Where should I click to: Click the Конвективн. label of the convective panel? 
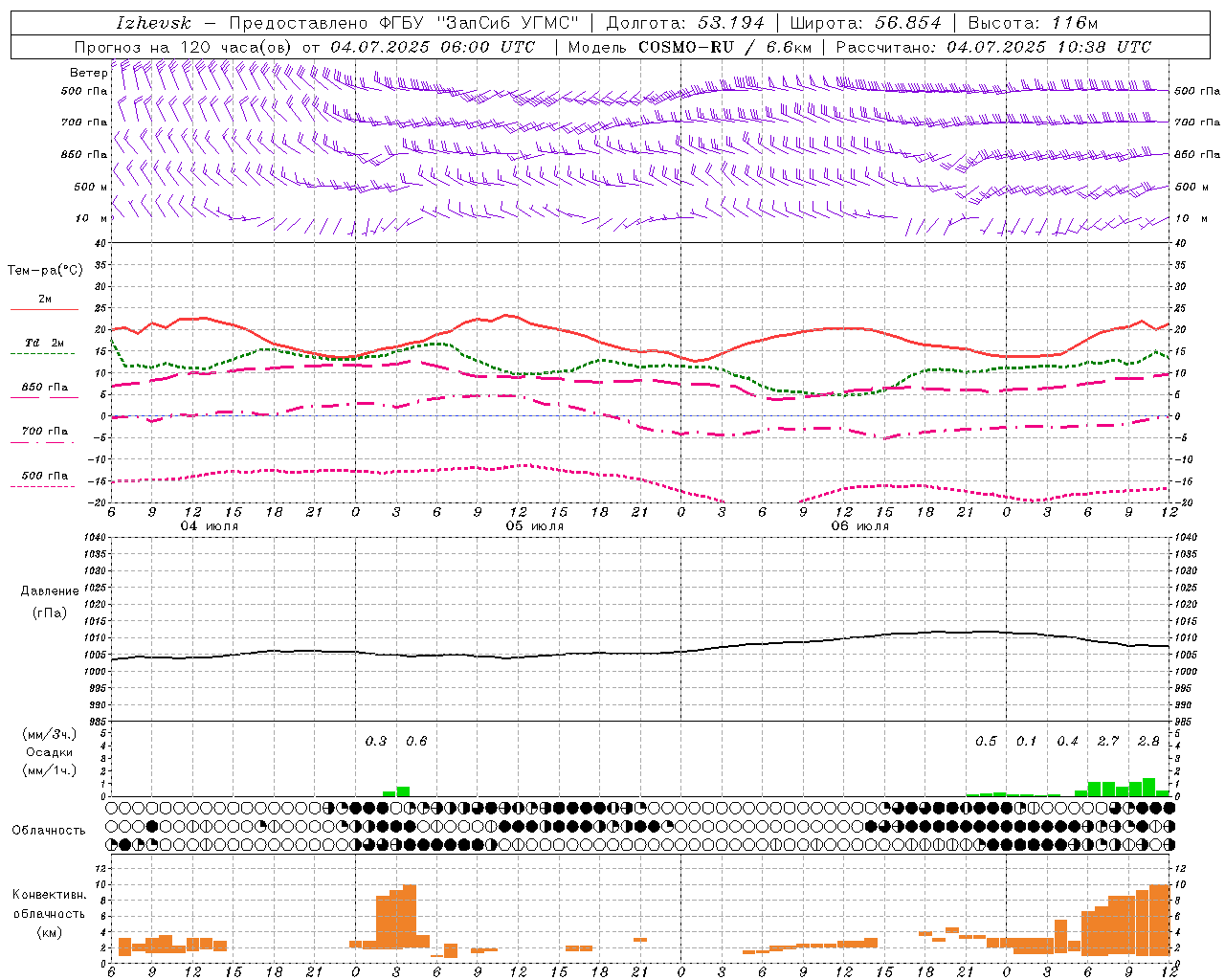50,895
